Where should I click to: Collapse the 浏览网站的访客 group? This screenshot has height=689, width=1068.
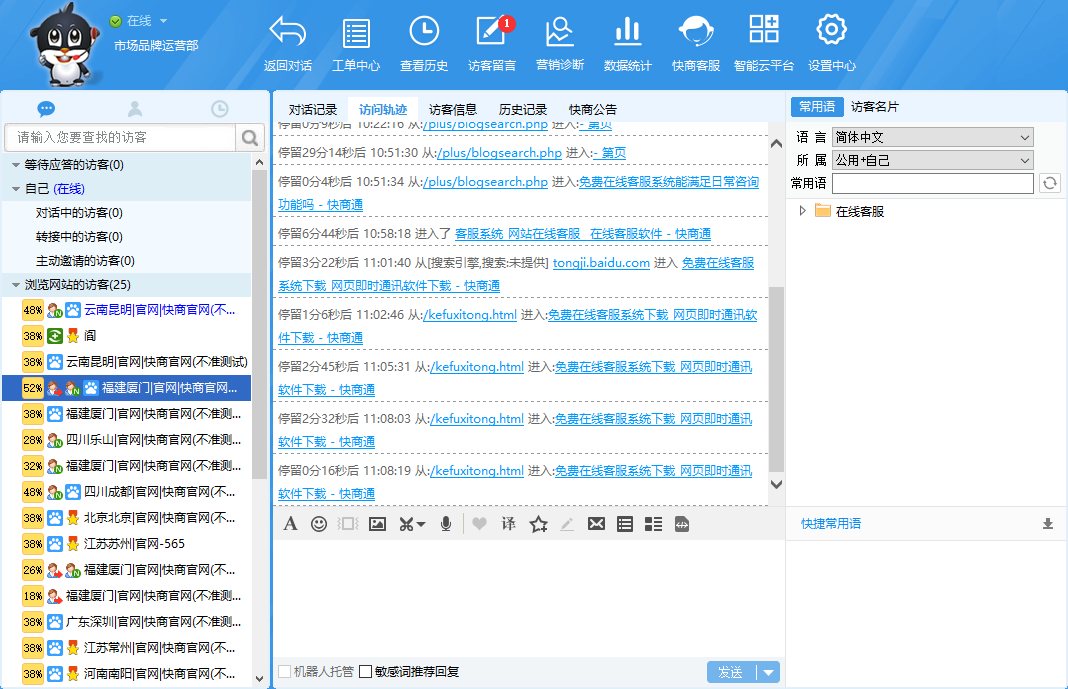tap(16, 285)
